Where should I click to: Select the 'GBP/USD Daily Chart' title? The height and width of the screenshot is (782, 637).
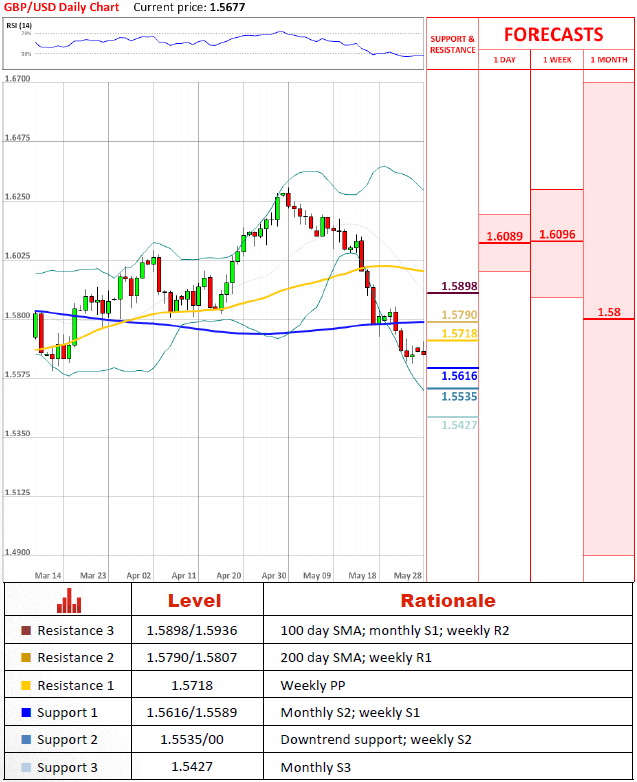[61, 7]
